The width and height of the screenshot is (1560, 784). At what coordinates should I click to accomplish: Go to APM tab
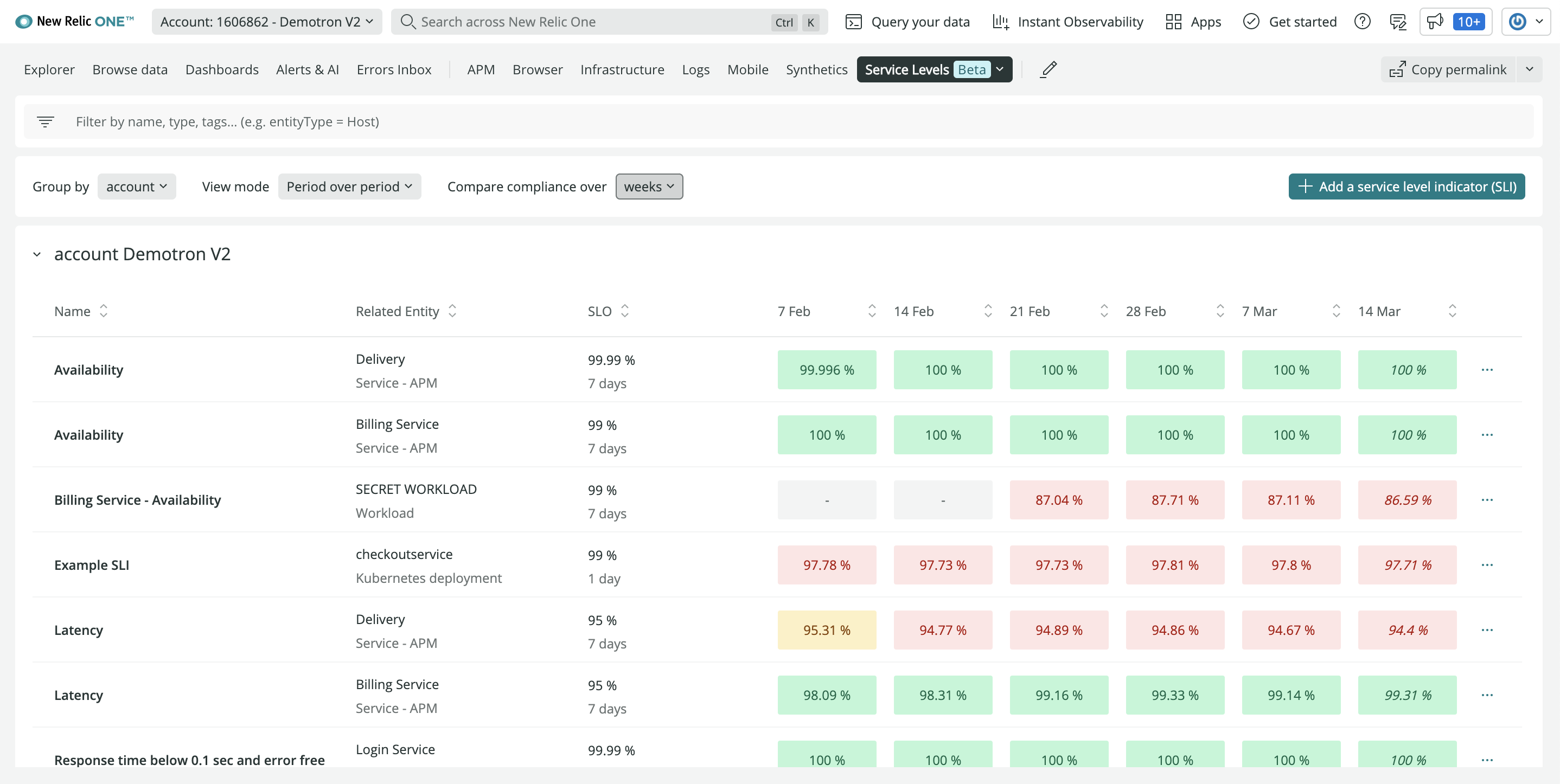tap(481, 69)
